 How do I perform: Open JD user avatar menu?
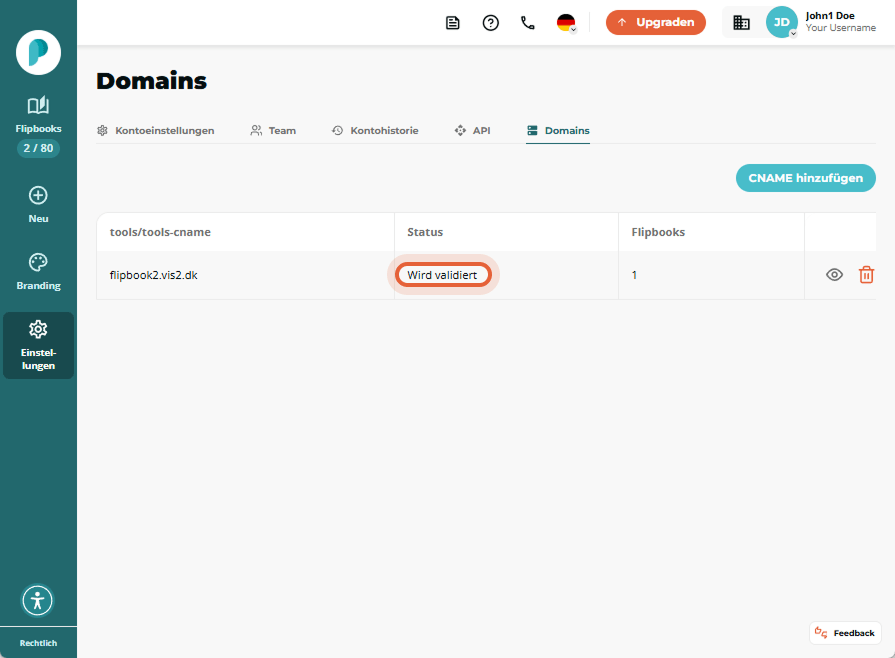tap(781, 22)
